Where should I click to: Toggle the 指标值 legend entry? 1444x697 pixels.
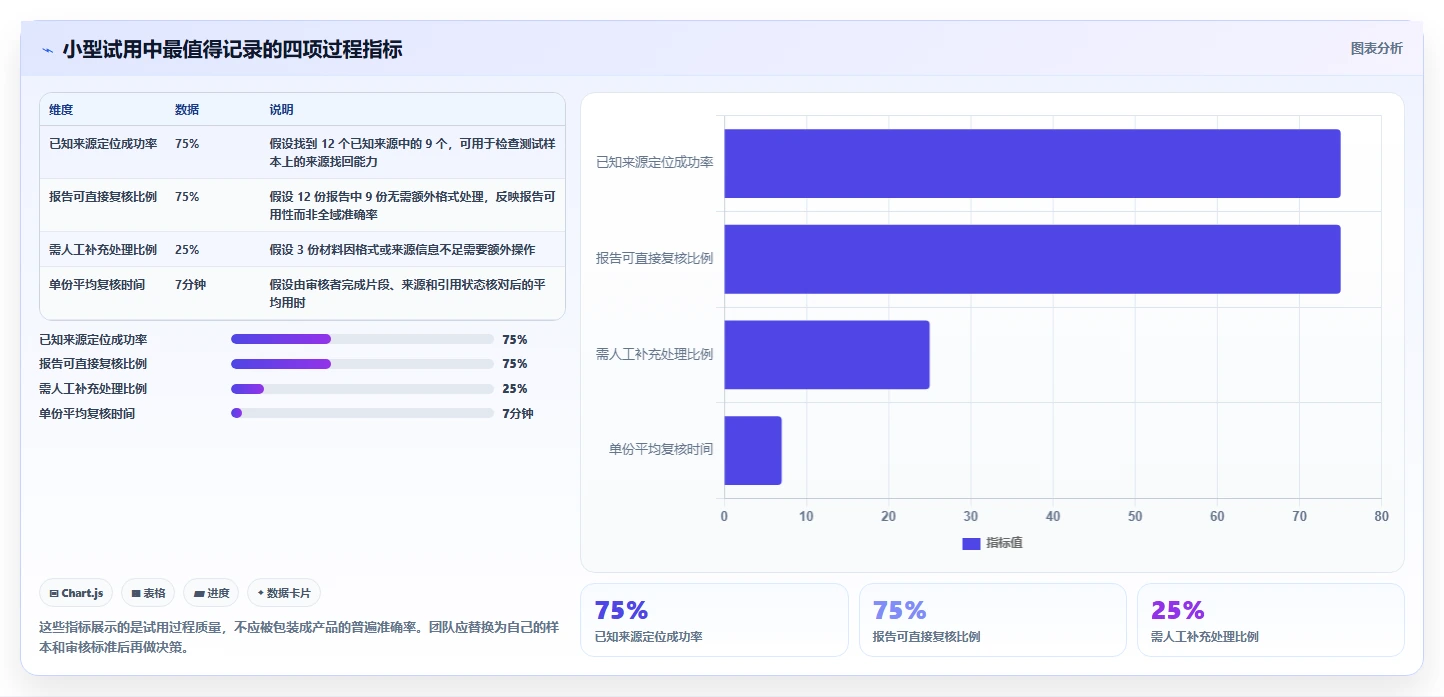[x=992, y=543]
